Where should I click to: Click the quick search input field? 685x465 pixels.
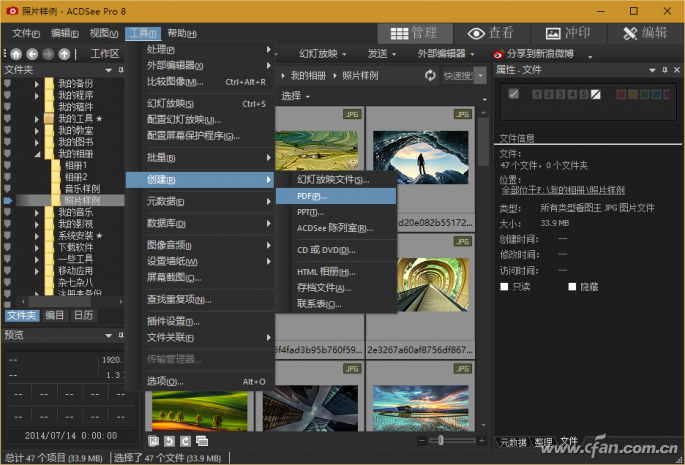(x=458, y=76)
